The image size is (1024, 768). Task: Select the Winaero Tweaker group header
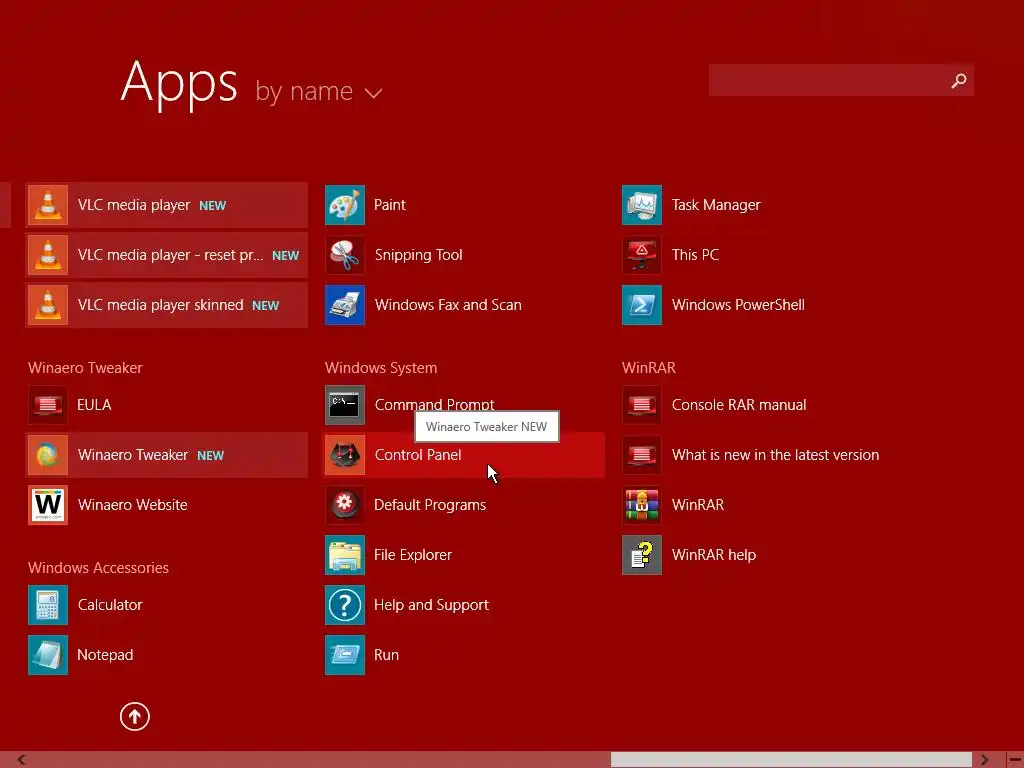(85, 368)
